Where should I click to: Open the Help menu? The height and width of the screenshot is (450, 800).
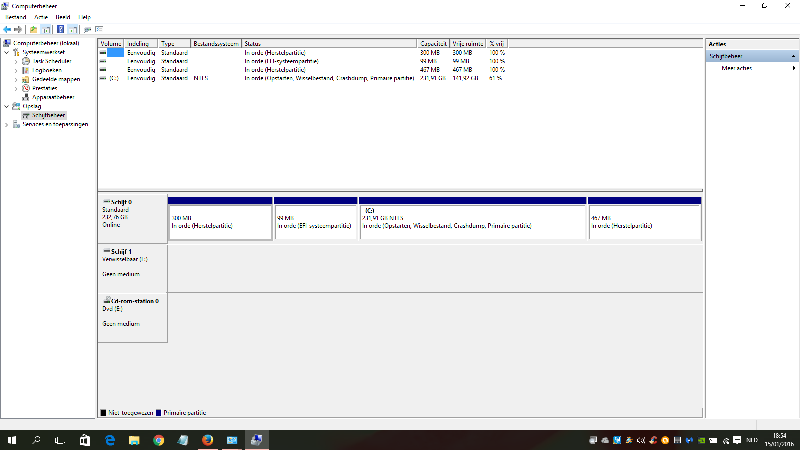click(85, 17)
